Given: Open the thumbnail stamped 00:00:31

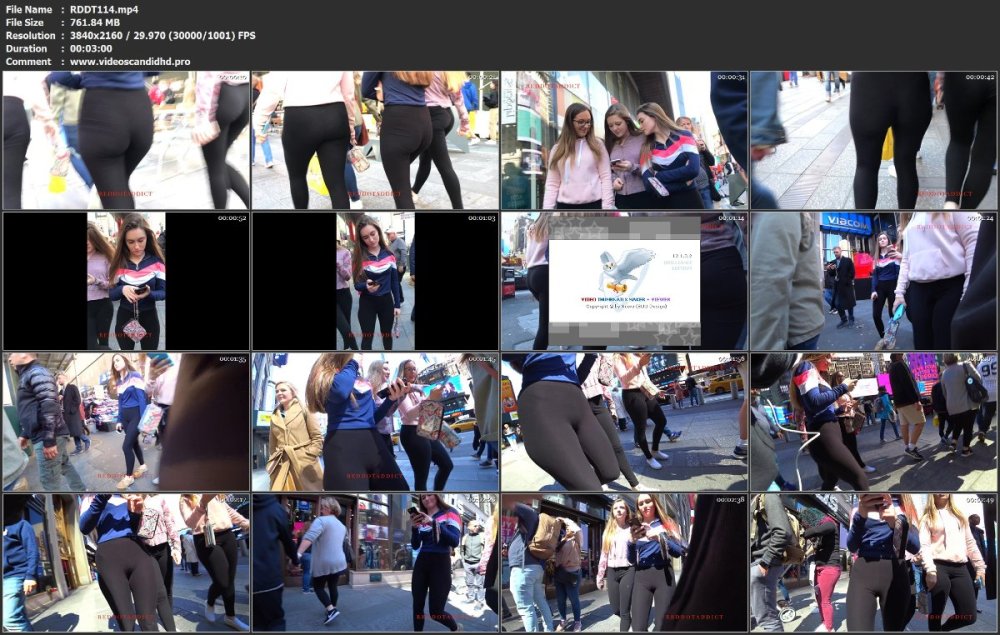Looking at the screenshot, I should [624, 140].
